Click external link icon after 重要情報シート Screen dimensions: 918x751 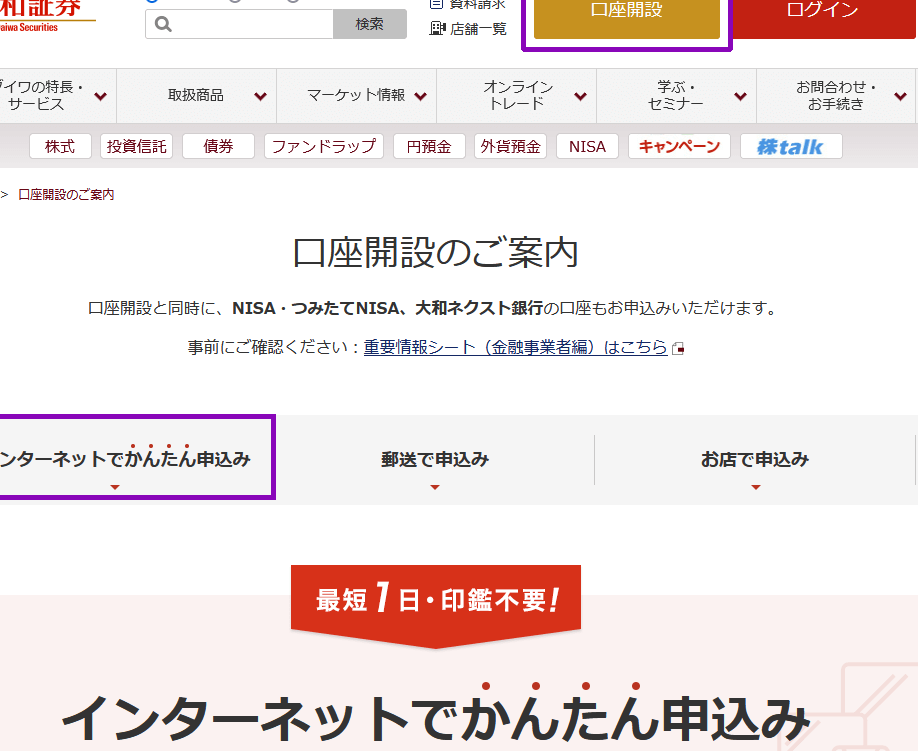click(x=678, y=348)
